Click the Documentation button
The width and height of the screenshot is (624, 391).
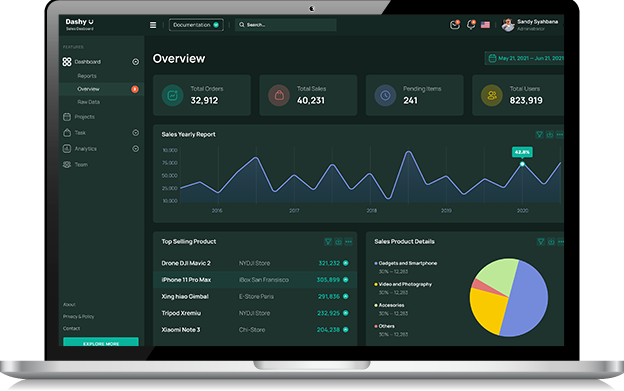click(196, 25)
